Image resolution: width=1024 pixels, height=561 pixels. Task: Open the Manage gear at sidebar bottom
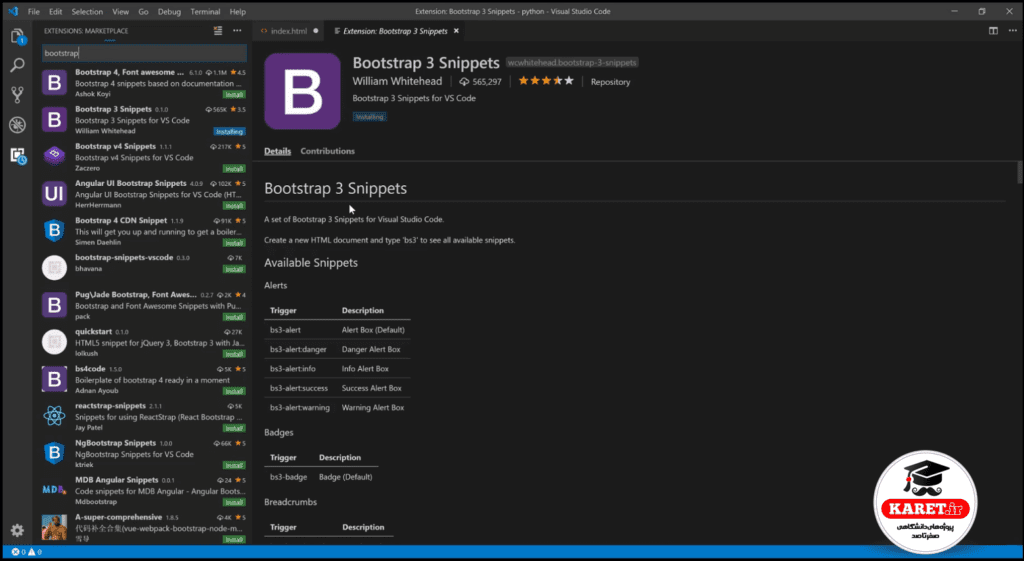[x=18, y=530]
